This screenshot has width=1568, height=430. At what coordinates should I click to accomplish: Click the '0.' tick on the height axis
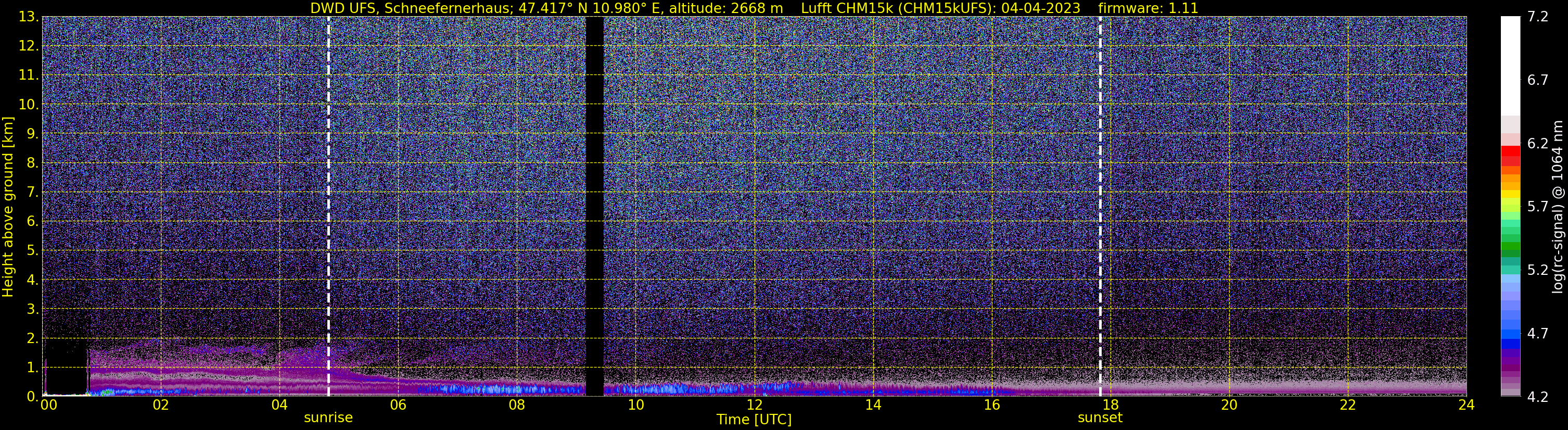[32, 397]
